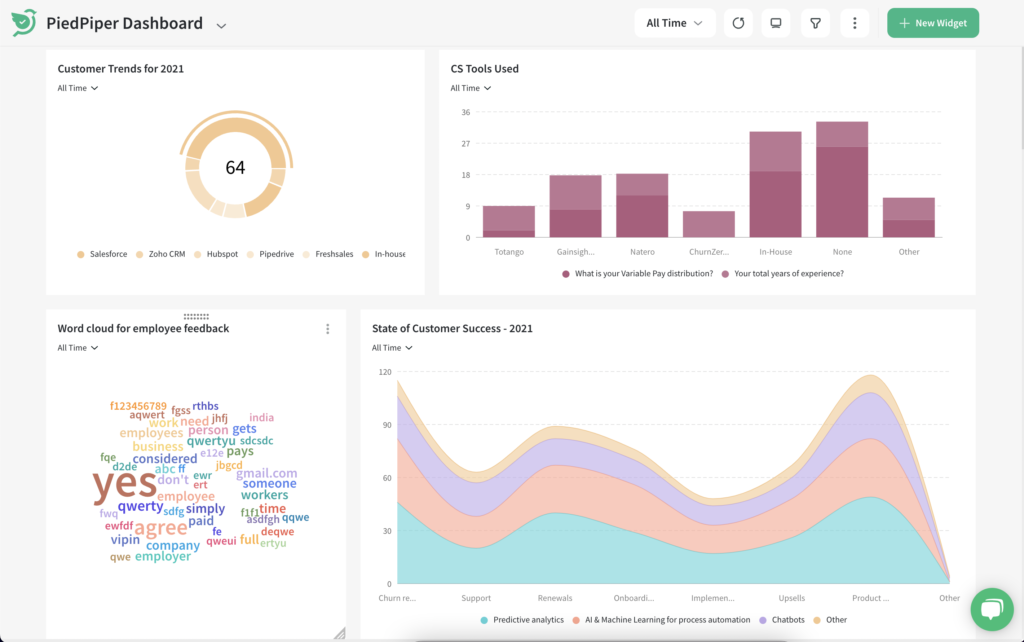The height and width of the screenshot is (642, 1024).
Task: Toggle the Salesforce legend item
Action: tap(102, 254)
